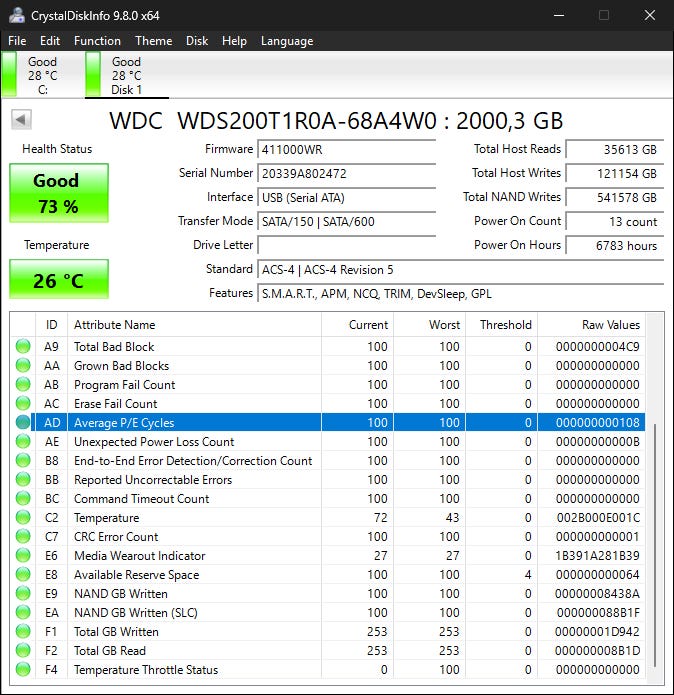Click status orb for Reported Uncorrectable Errors
674x695 pixels.
[23, 480]
